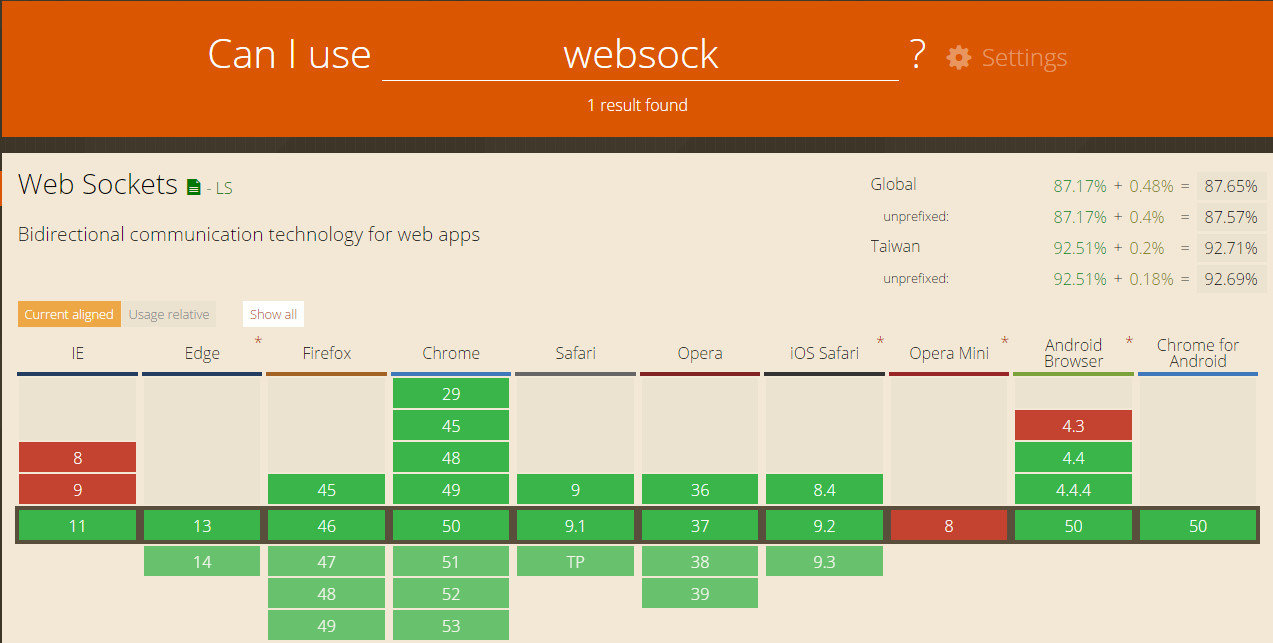Open the Web Sockets feature title link
Image resolution: width=1273 pixels, height=643 pixels.
point(98,185)
